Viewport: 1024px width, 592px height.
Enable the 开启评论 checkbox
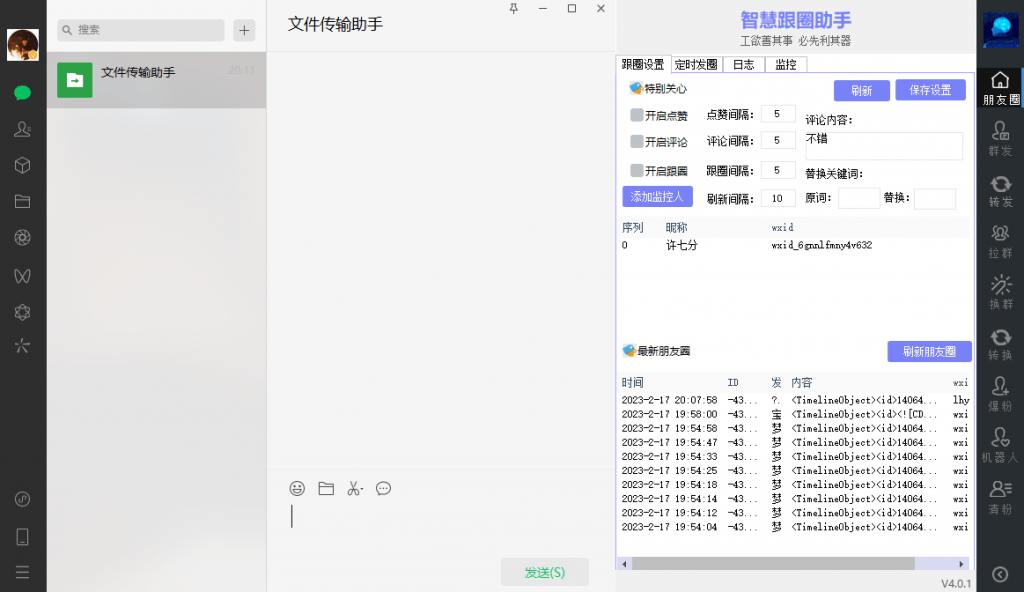[x=637, y=141]
